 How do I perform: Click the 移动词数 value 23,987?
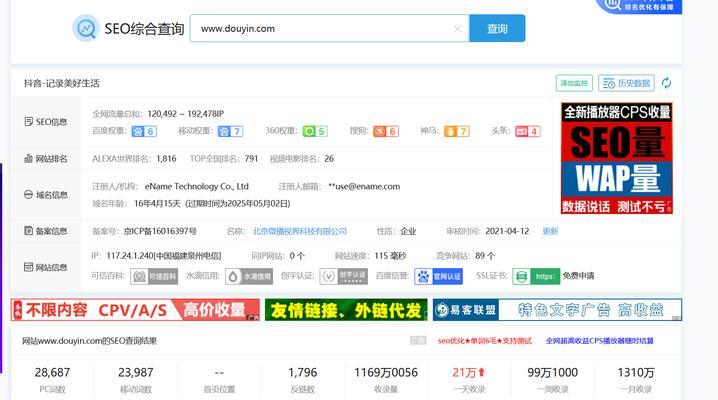[x=136, y=373]
